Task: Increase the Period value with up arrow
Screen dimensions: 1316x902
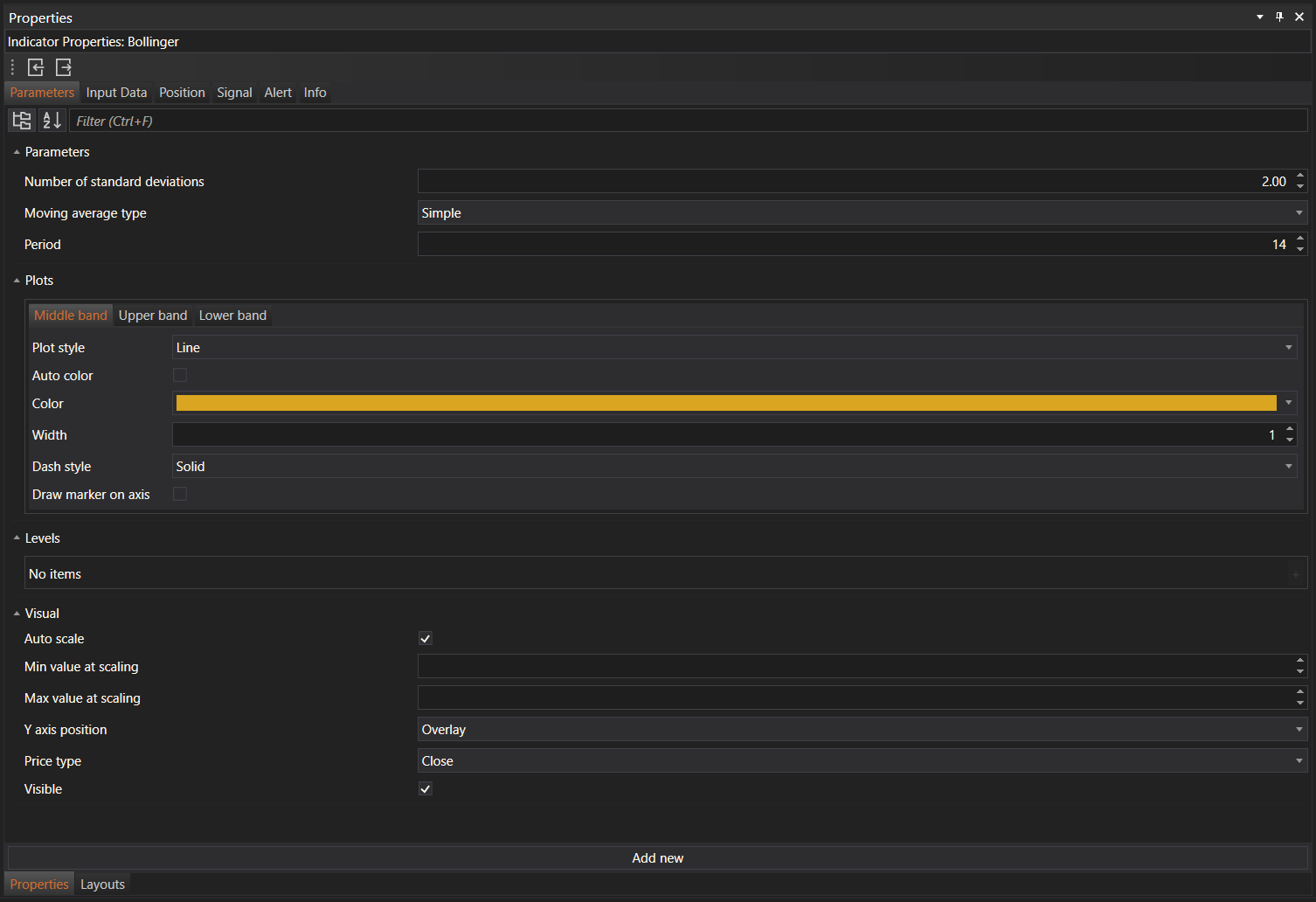Action: (1300, 239)
